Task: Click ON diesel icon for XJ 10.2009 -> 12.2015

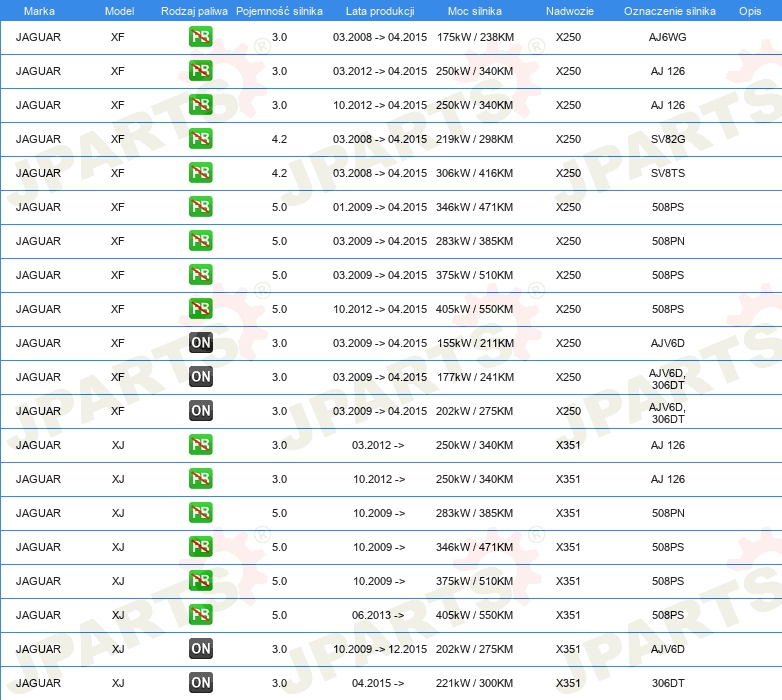Action: [200, 648]
